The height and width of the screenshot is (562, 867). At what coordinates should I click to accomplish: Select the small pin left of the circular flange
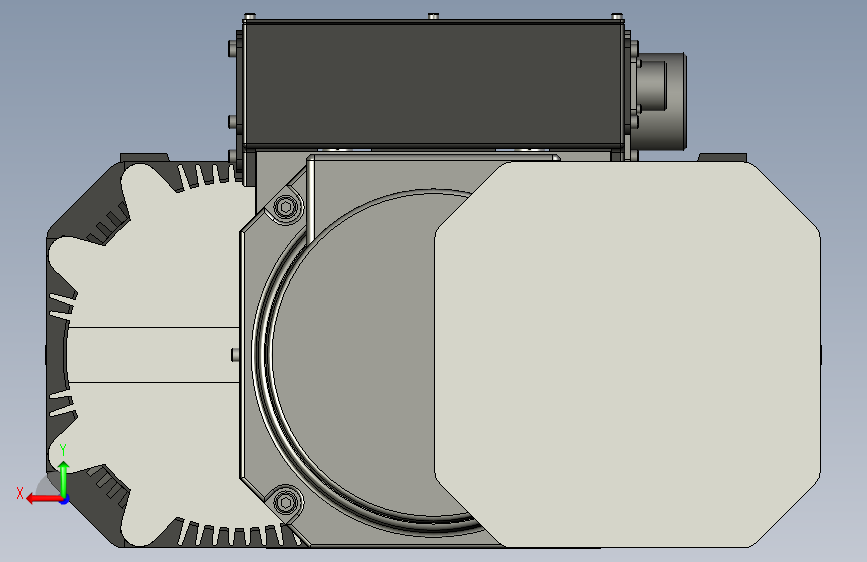(235, 355)
